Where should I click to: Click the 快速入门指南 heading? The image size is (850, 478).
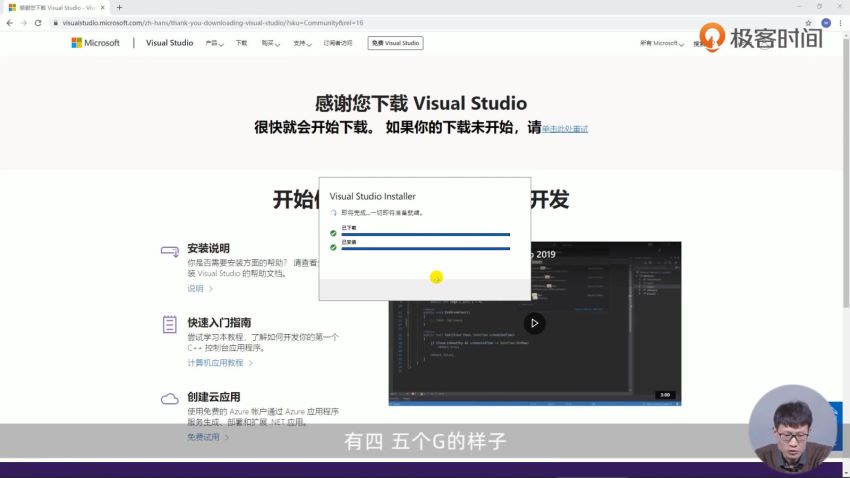click(219, 322)
